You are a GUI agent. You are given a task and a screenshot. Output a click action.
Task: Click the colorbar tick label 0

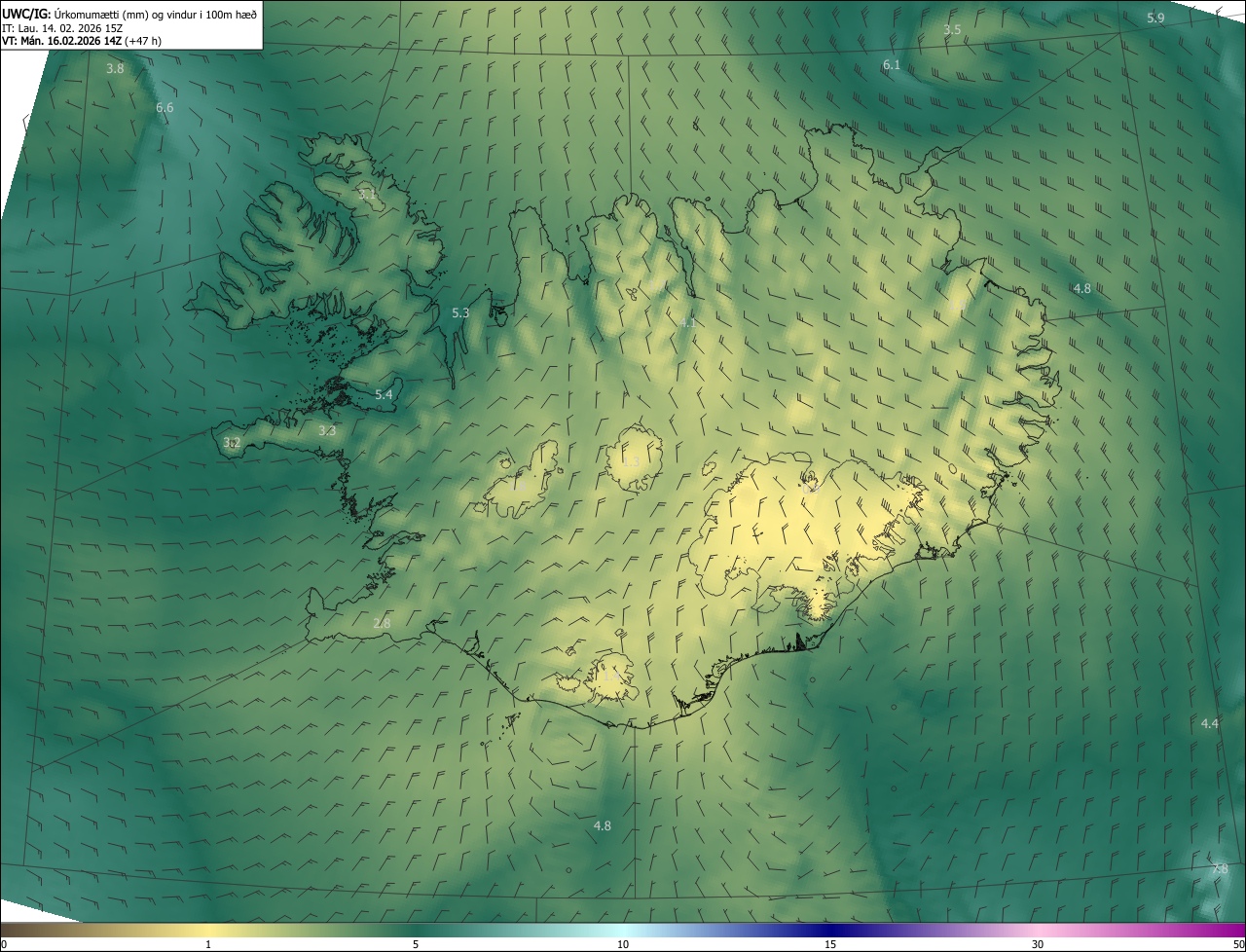coord(4,944)
